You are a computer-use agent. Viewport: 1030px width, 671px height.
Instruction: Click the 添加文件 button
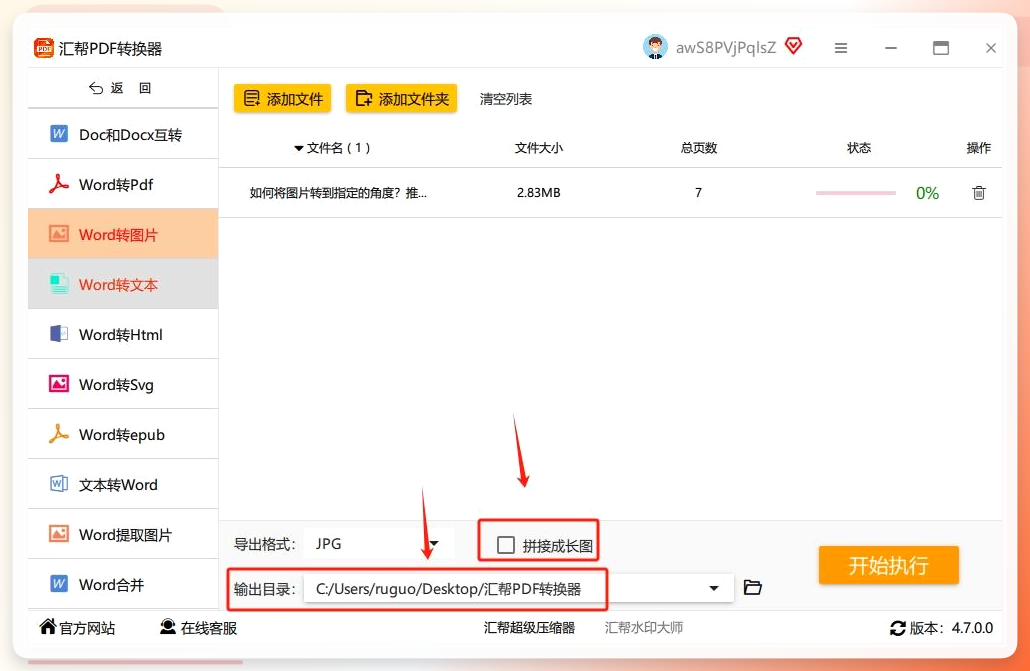[x=282, y=99]
